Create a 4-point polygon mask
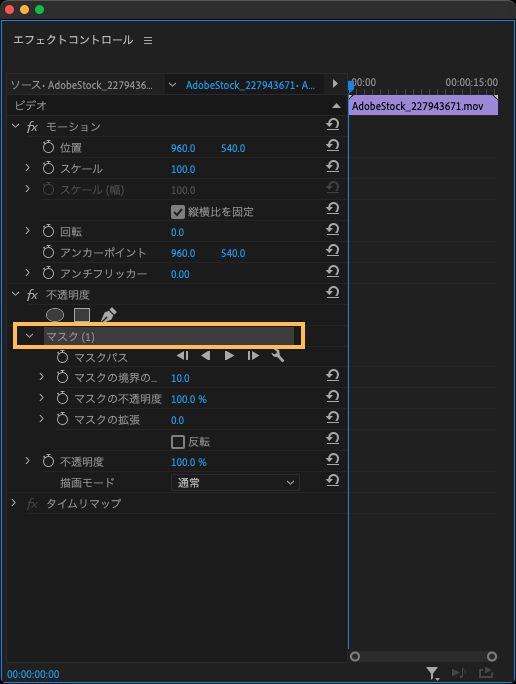 (x=82, y=315)
